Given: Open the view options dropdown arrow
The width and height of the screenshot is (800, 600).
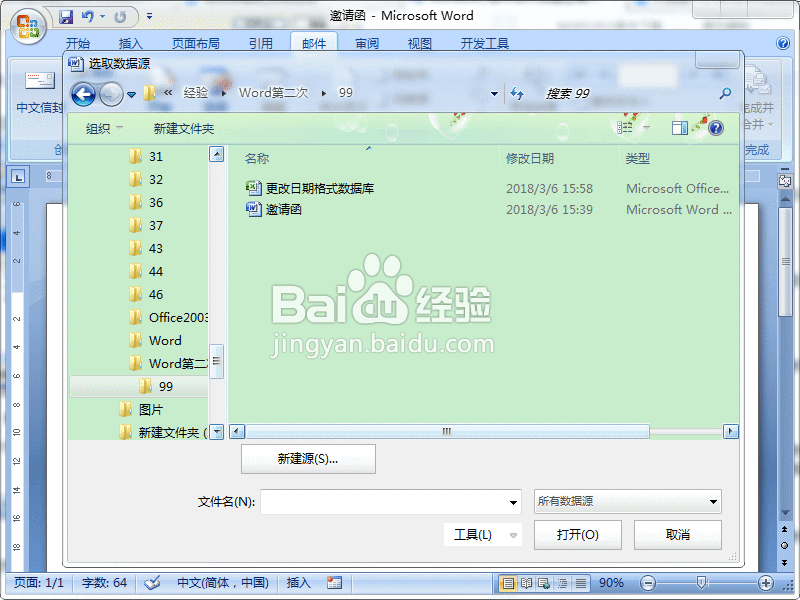Looking at the screenshot, I should (646, 128).
